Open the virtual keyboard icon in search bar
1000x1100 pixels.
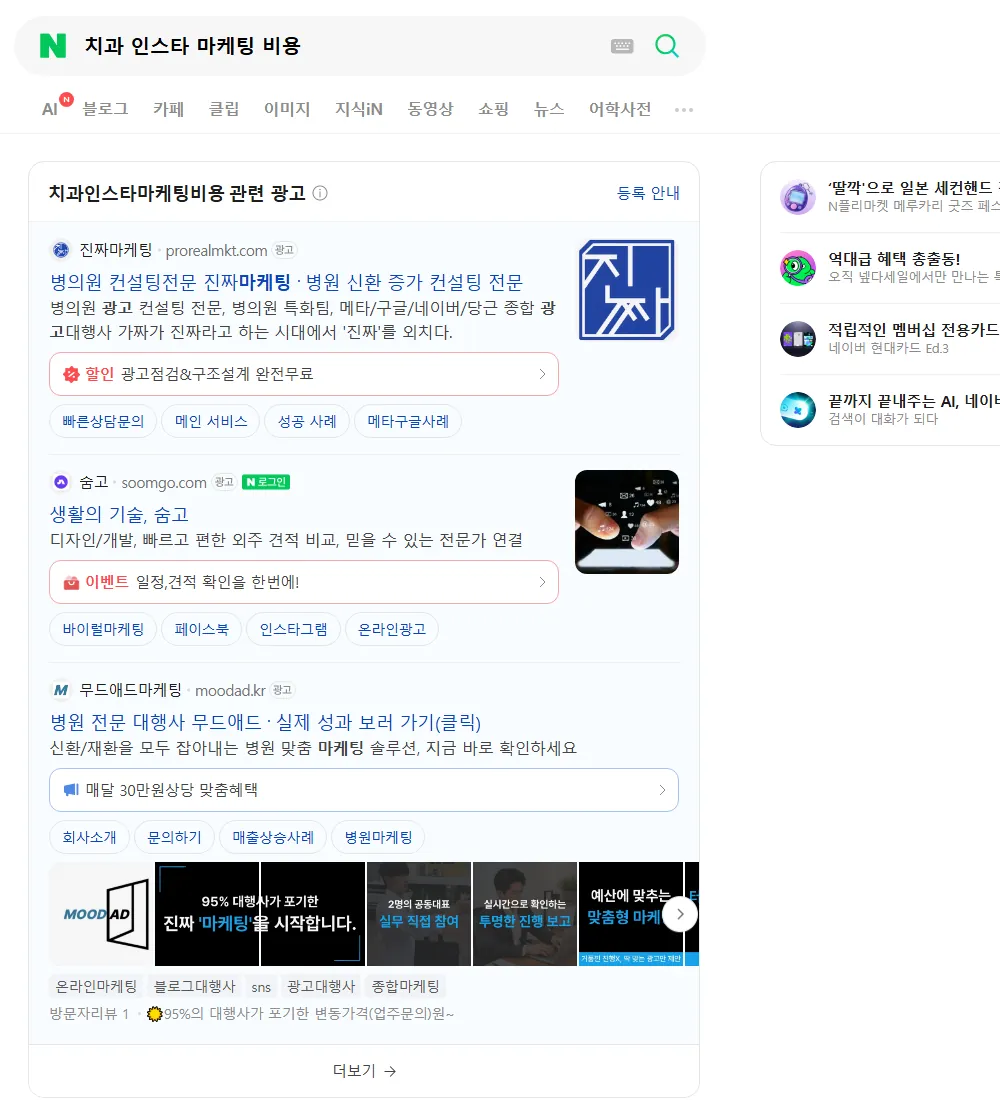click(622, 46)
